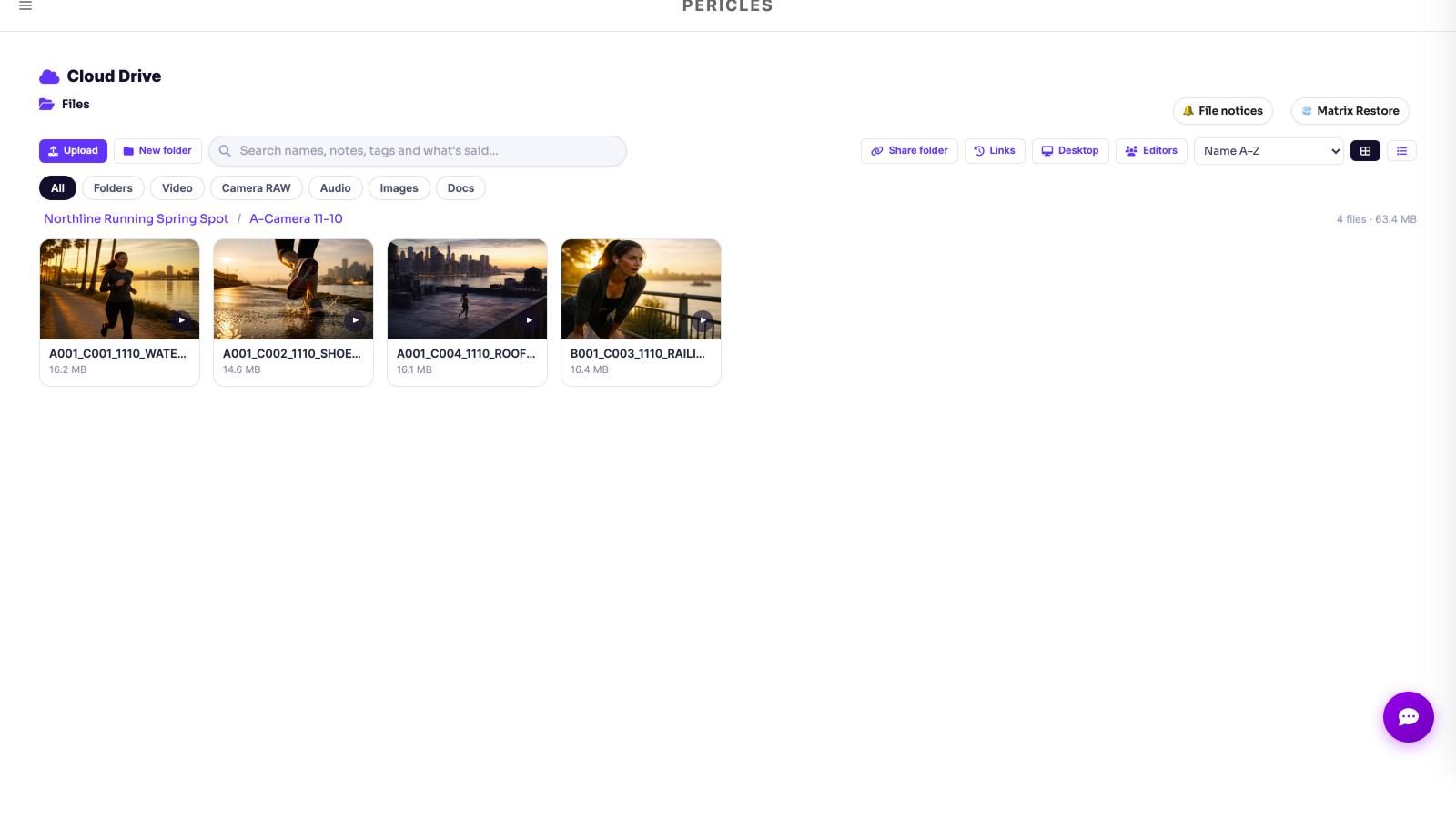Screen dimensions: 1456x819
Task: Open the Links panel
Action: tap(995, 151)
